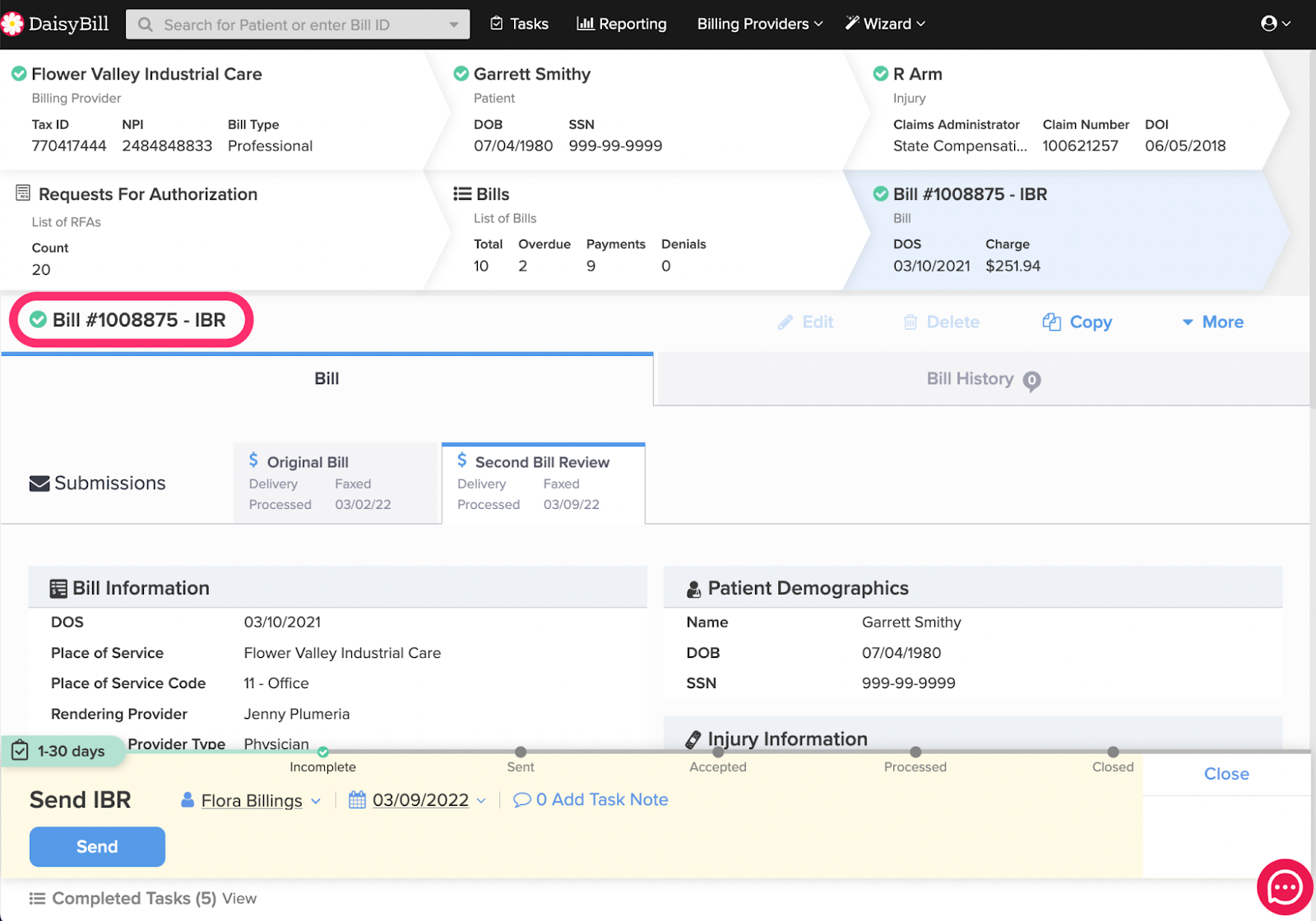Click the Accepted progress step marker

[x=718, y=752]
